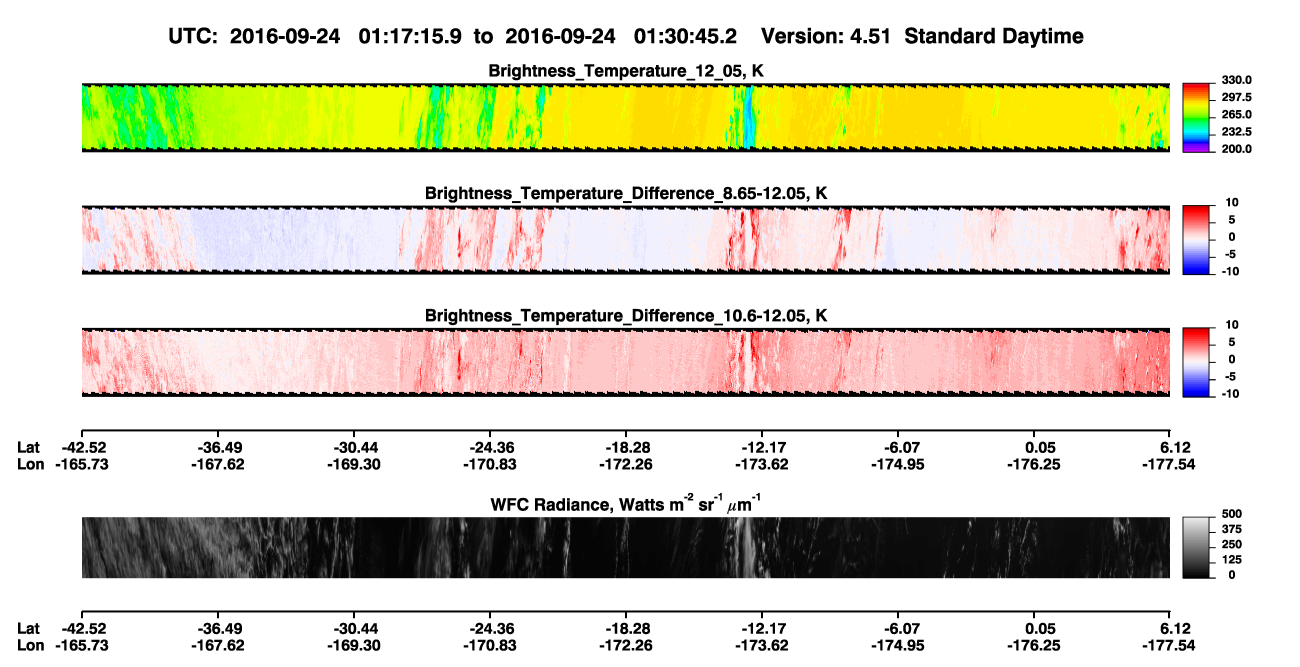The image size is (1300, 667).
Task: Click Lon -165.73 on the bottom axis
Action: pyautogui.click(x=81, y=645)
